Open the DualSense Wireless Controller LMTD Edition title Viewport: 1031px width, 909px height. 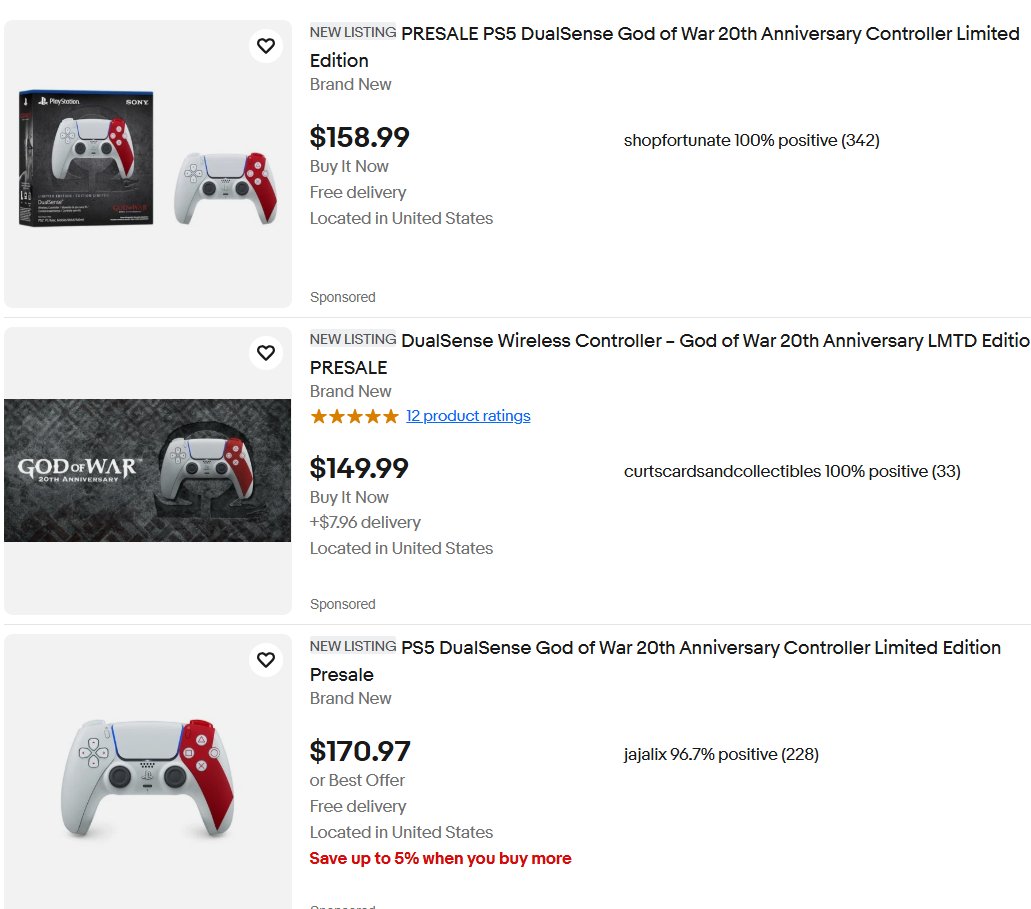669,354
